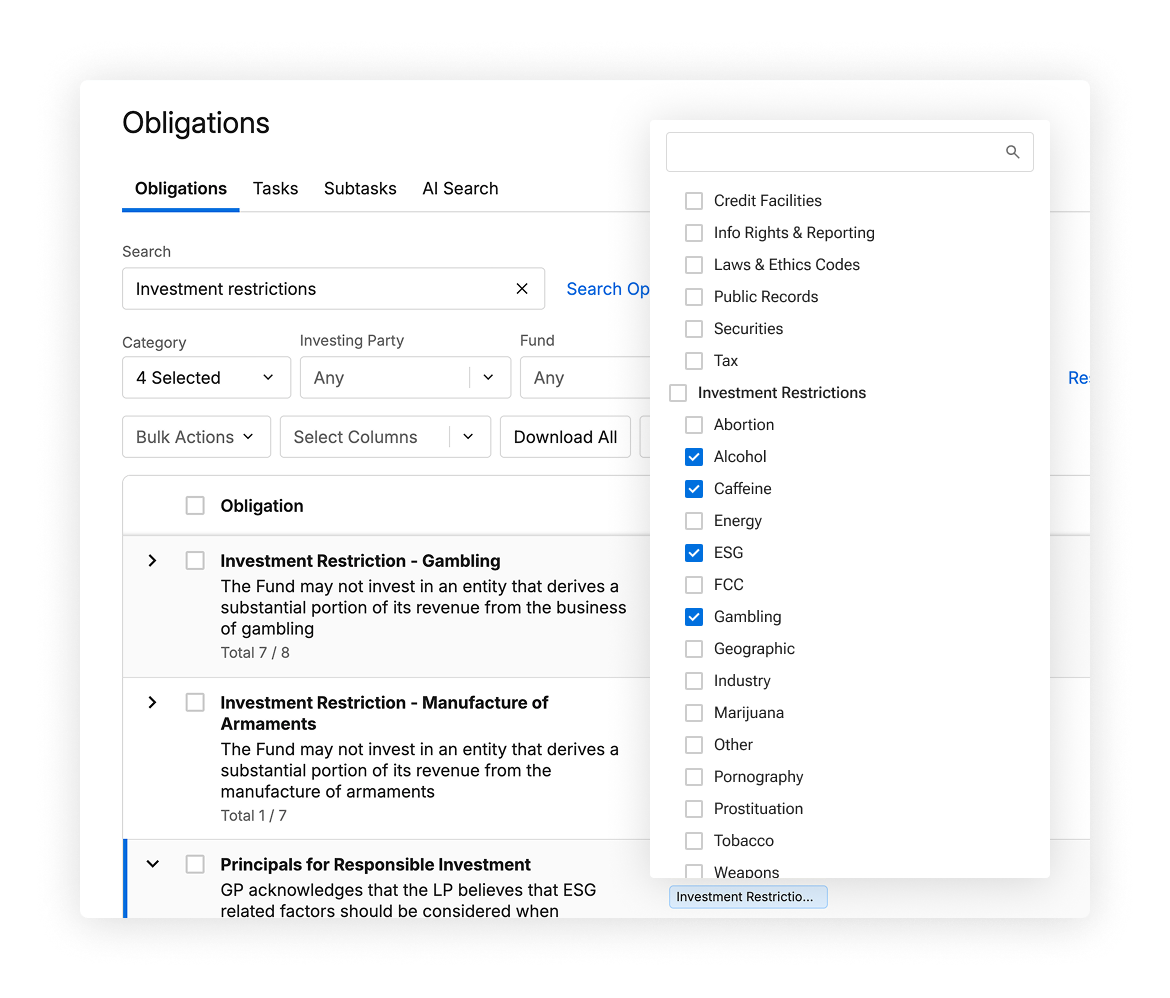Uncheck the Gambling category checkbox

coord(694,617)
